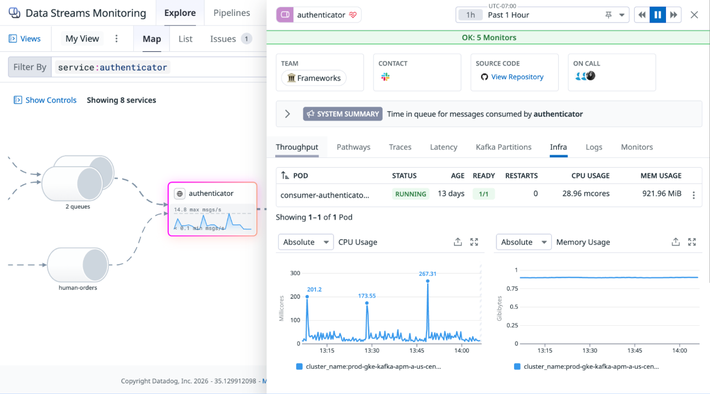Open the Pipelines tab
This screenshot has height=394, width=710.
coord(231,13)
